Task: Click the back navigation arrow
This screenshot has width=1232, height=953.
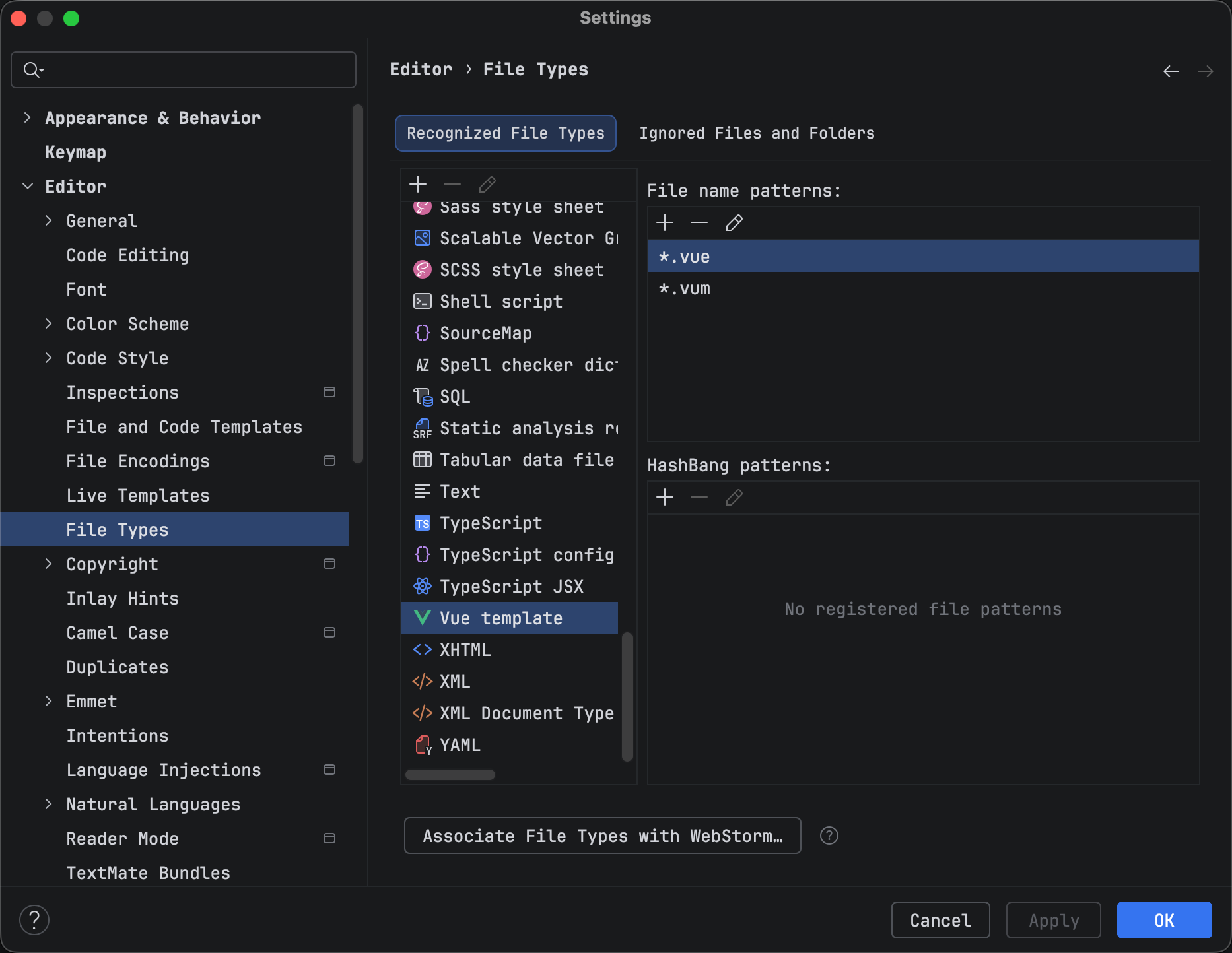Action: (x=1171, y=71)
